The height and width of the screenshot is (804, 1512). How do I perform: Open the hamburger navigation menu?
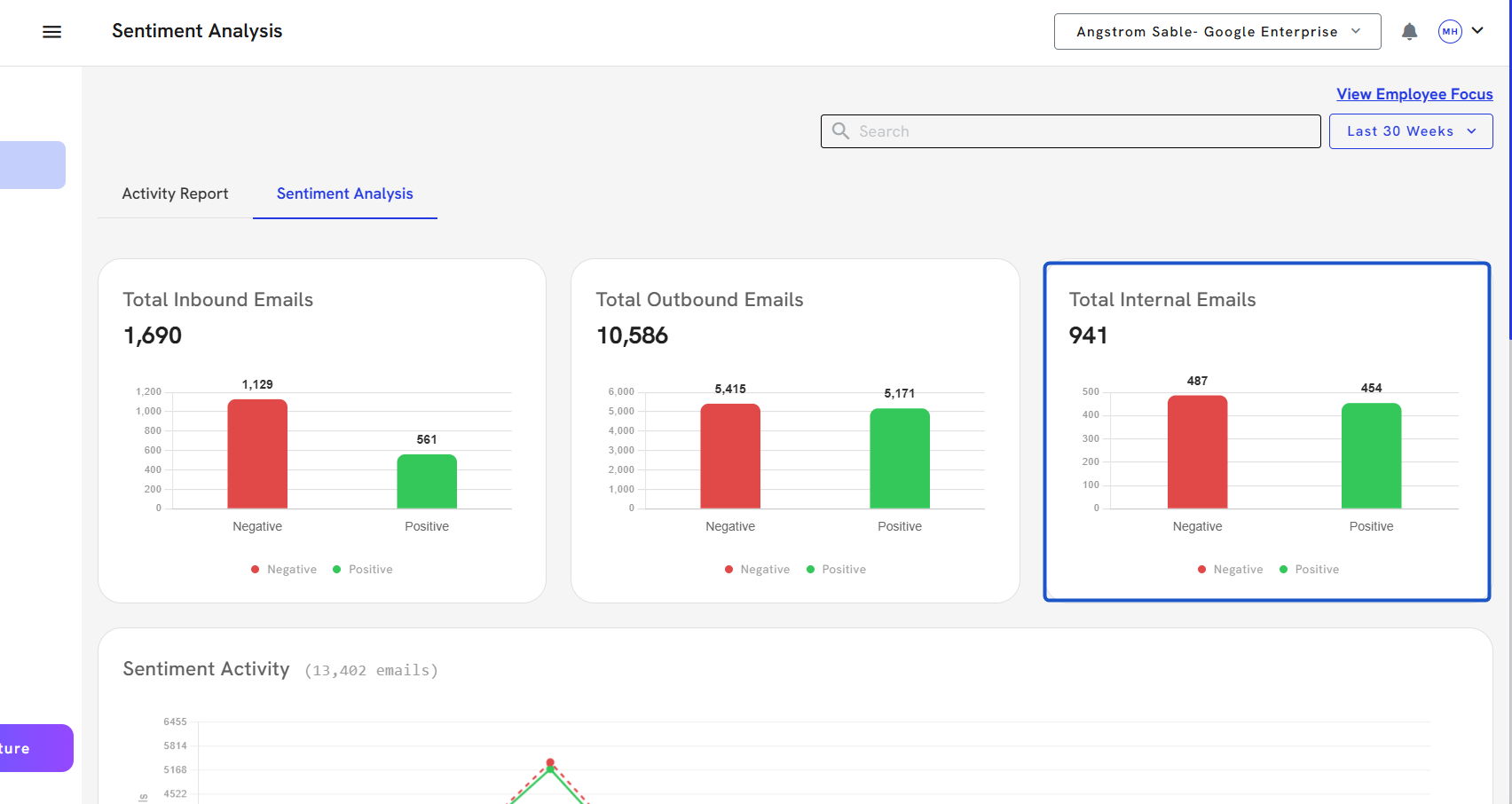52,32
